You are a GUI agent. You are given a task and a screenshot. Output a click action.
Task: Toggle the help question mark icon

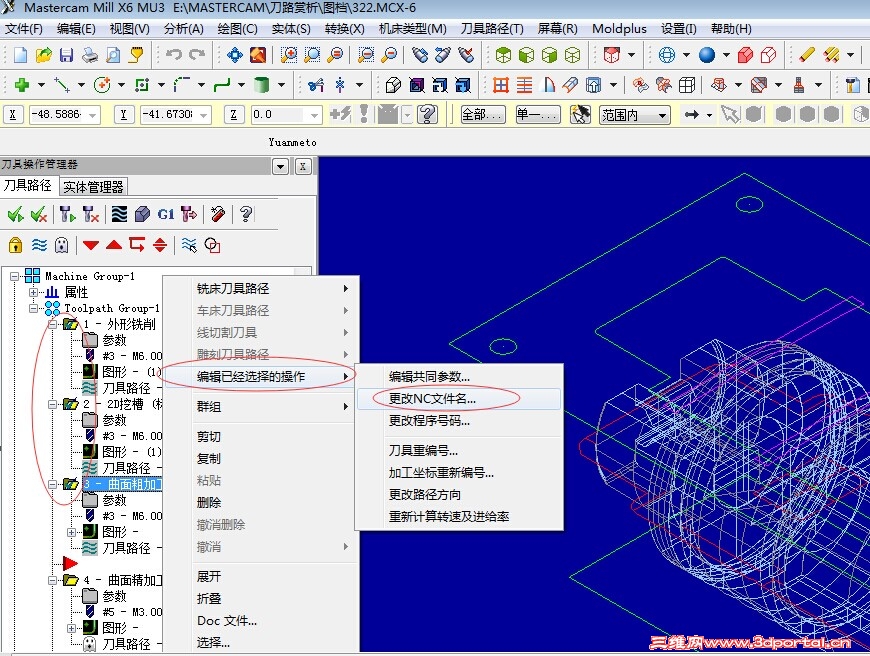point(246,213)
